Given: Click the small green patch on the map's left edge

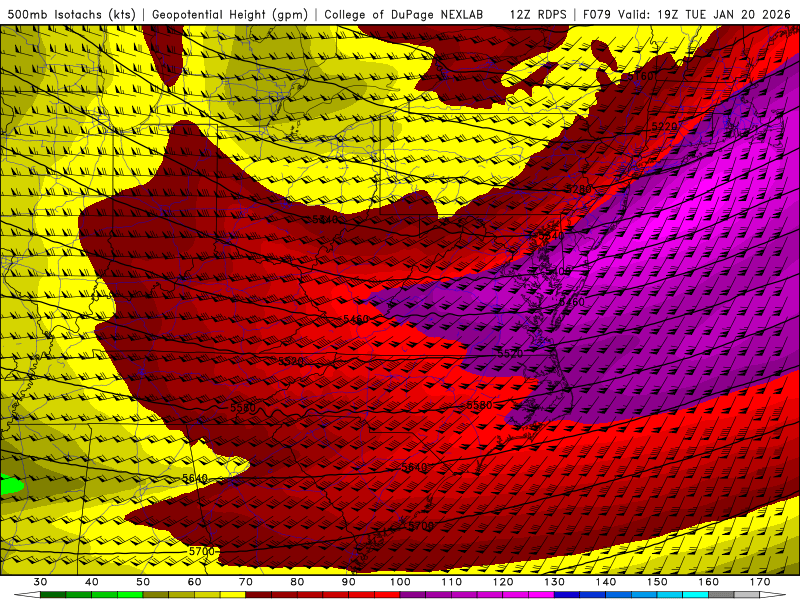Looking at the screenshot, I should coord(10,484).
